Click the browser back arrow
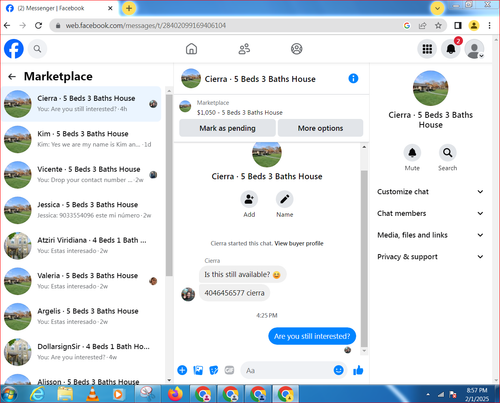The width and height of the screenshot is (500, 403). coord(7,25)
